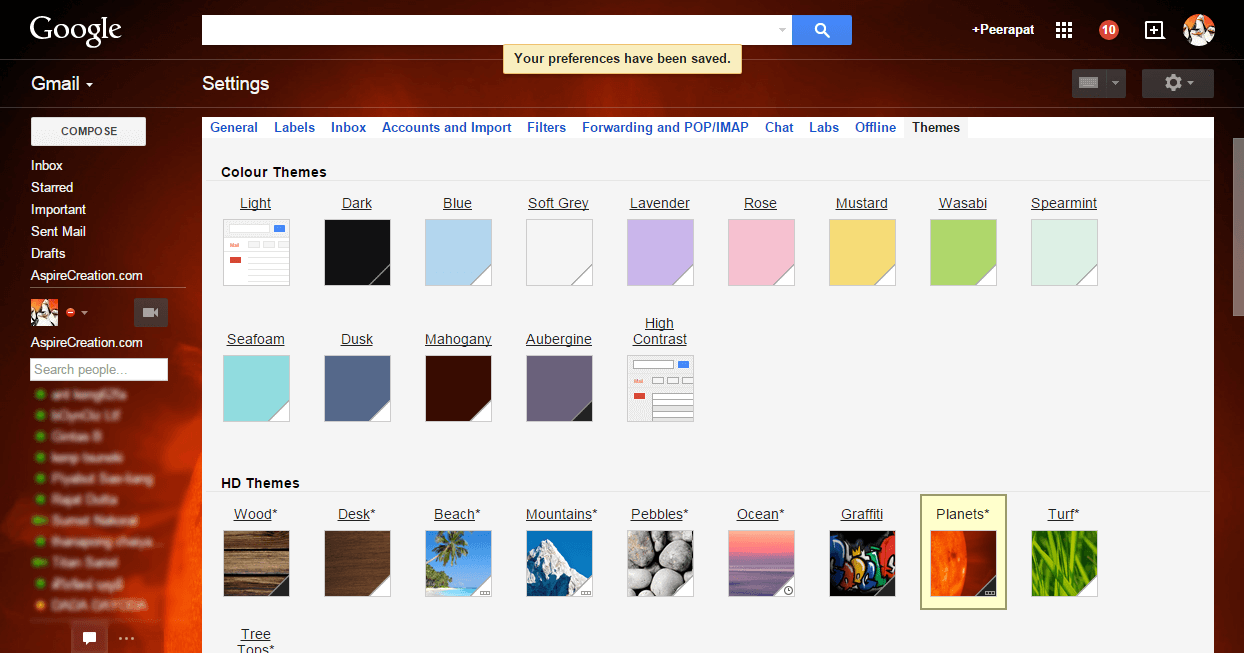Click the Google logo

[x=75, y=30]
